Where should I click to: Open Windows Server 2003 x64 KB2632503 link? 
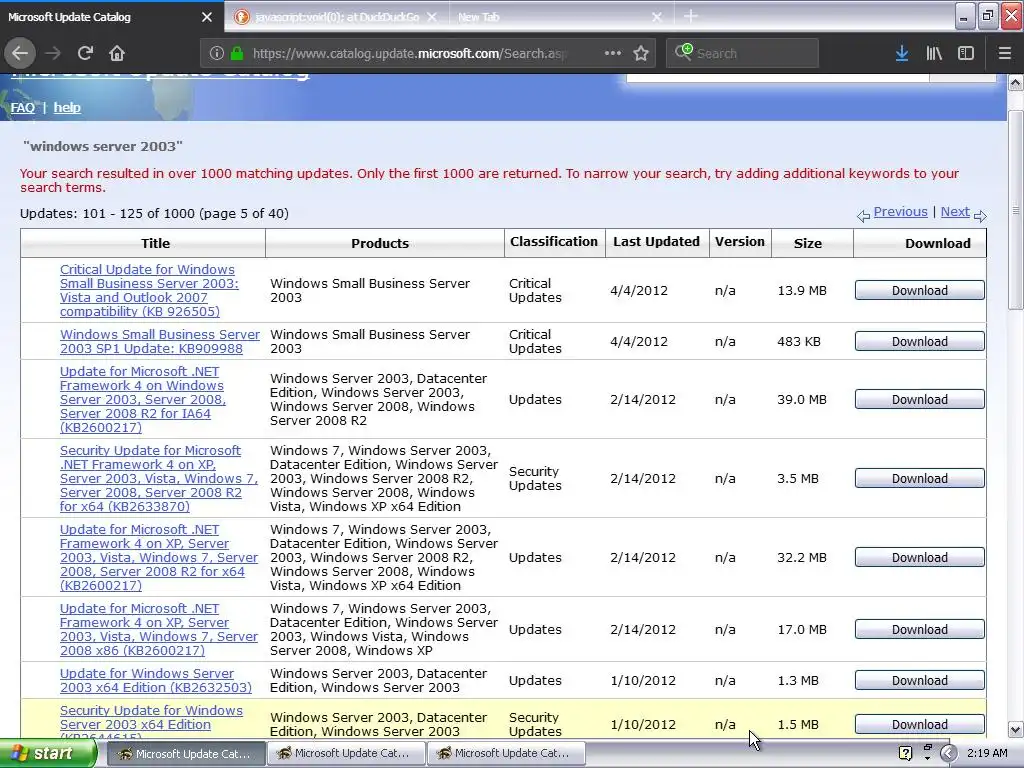155,680
